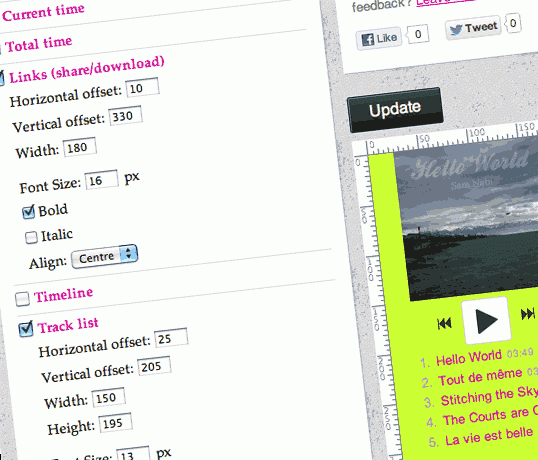Uncheck the Track list checkbox
The width and height of the screenshot is (538, 460).
pos(26,329)
